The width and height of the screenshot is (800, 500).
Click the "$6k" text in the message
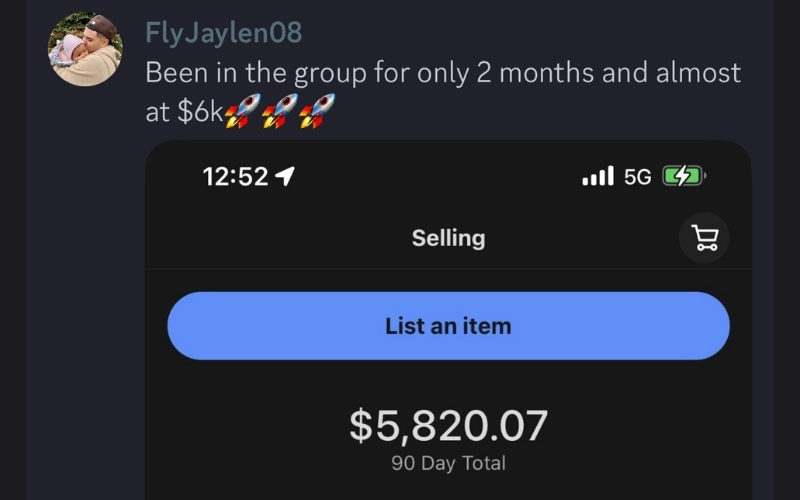coord(198,112)
